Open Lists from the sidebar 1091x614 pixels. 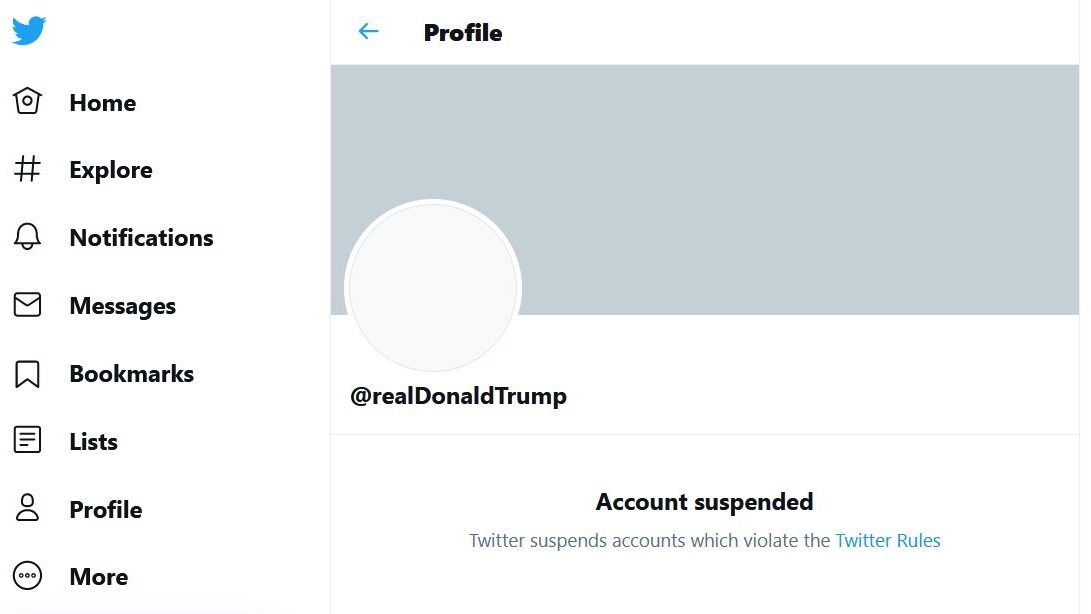pyautogui.click(x=93, y=442)
